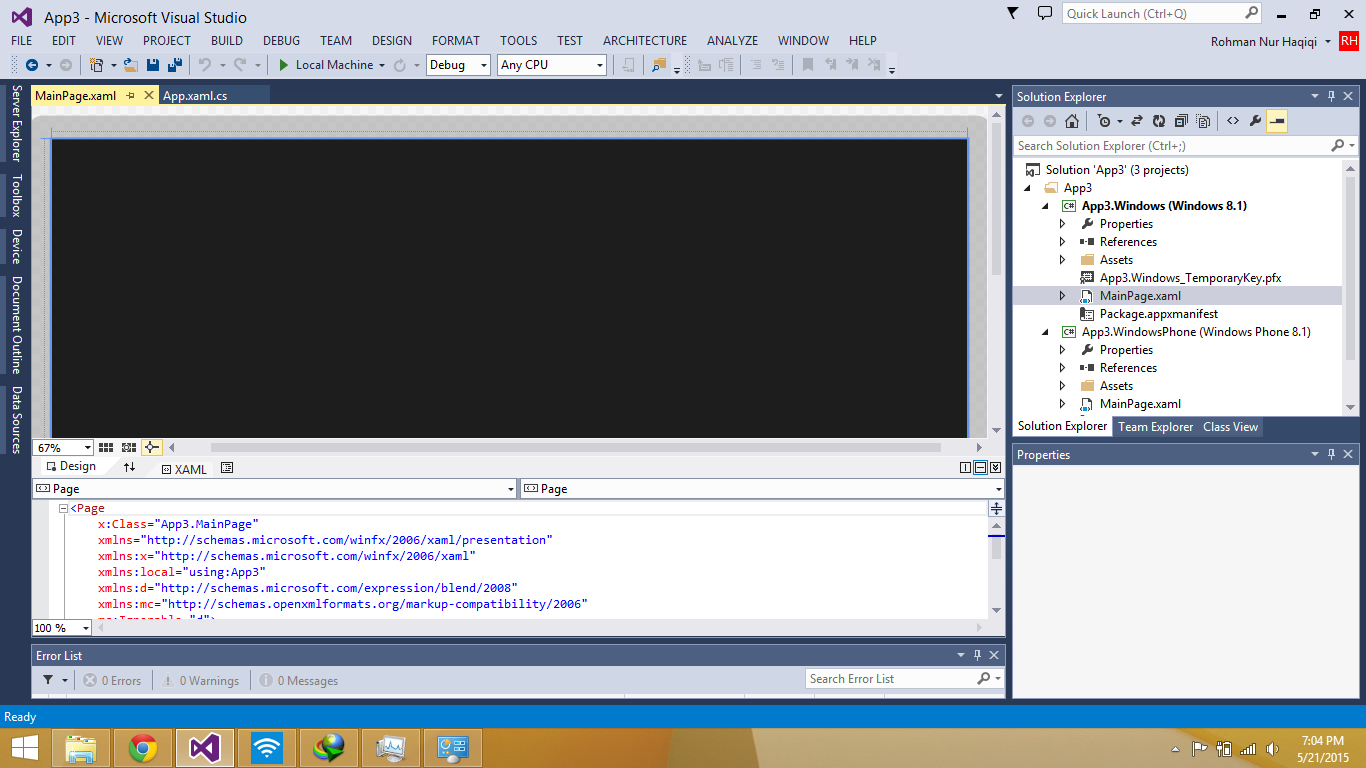Image resolution: width=1366 pixels, height=768 pixels.
Task: Click the Quick Launch search box
Action: coord(1162,14)
